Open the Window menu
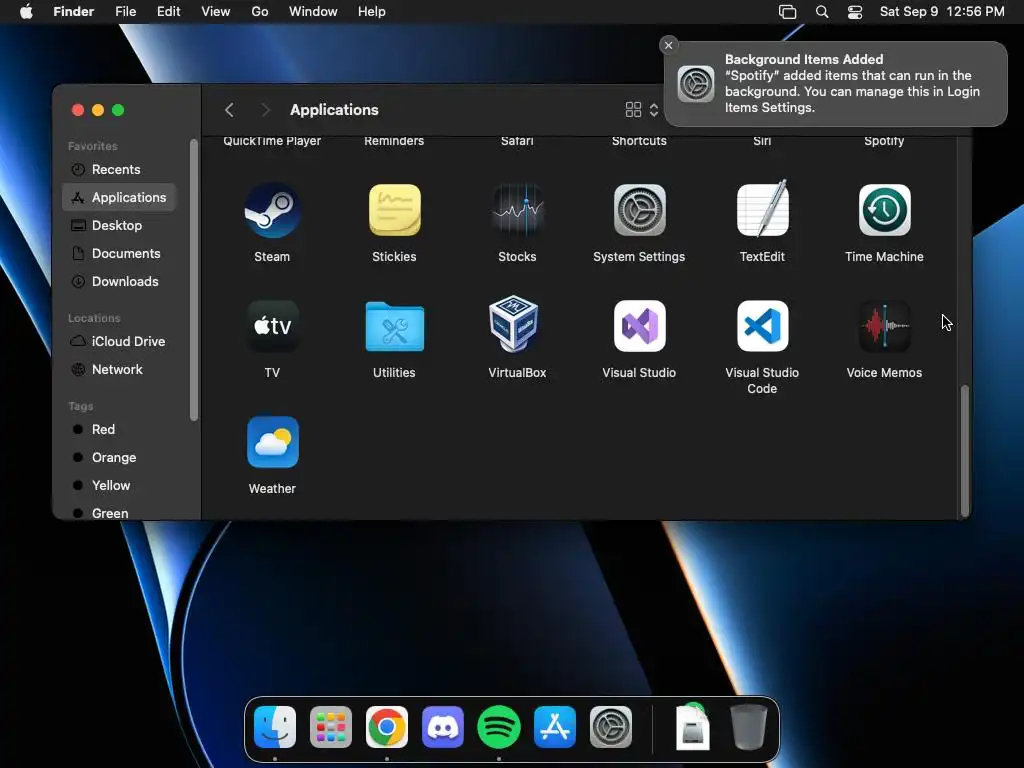The height and width of the screenshot is (768, 1024). pyautogui.click(x=313, y=12)
